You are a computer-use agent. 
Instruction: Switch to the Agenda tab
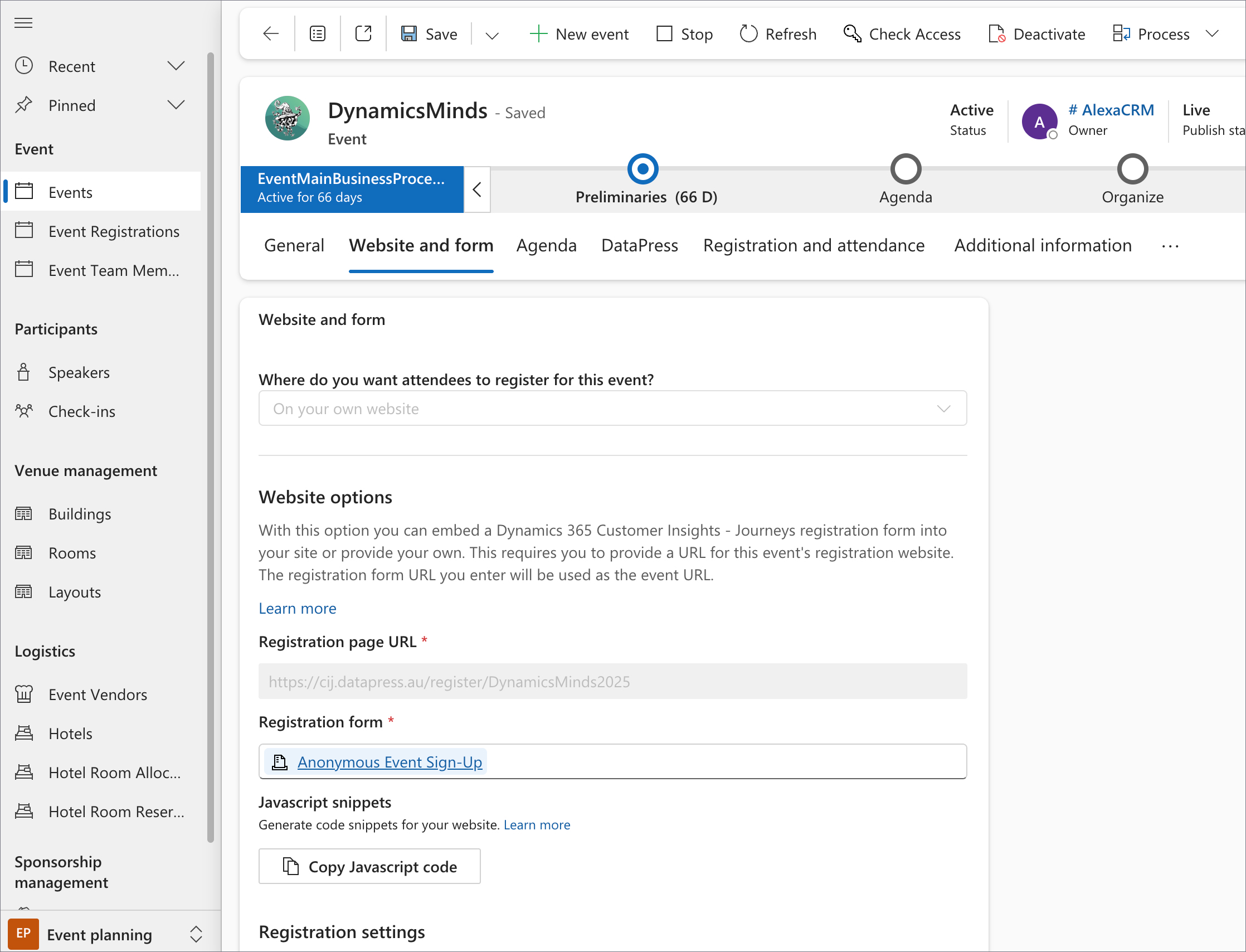point(546,245)
